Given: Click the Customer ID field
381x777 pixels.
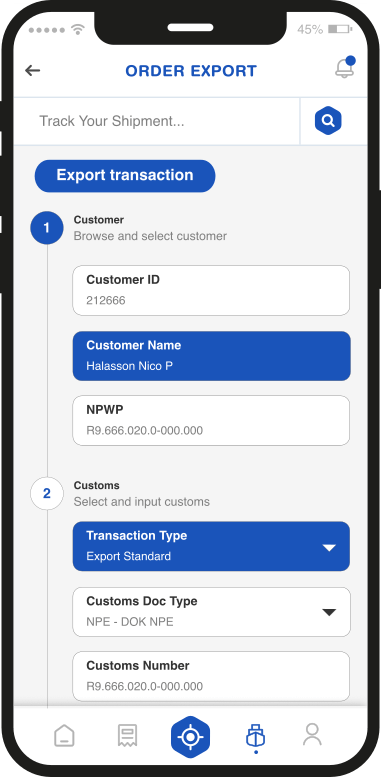Looking at the screenshot, I should pos(212,290).
